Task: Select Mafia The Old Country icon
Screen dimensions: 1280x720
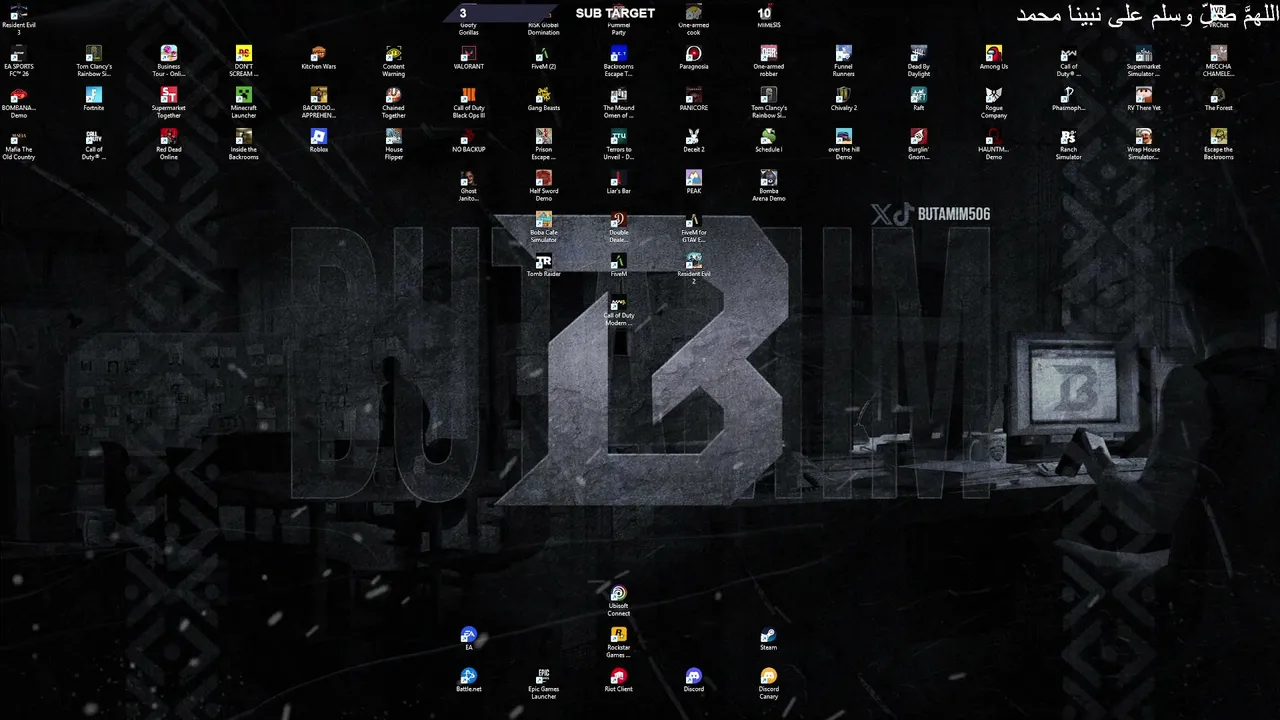Action: pyautogui.click(x=19, y=145)
